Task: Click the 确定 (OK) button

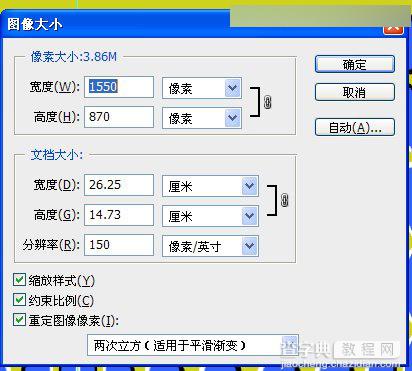Action: coord(355,64)
